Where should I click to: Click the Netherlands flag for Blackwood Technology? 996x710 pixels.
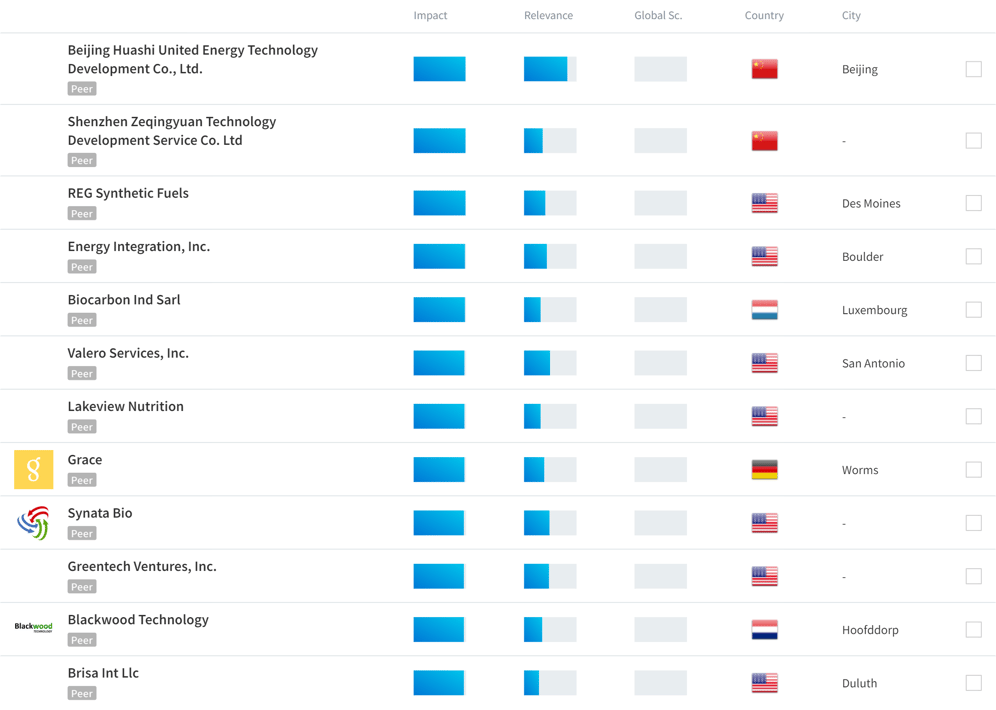(764, 630)
